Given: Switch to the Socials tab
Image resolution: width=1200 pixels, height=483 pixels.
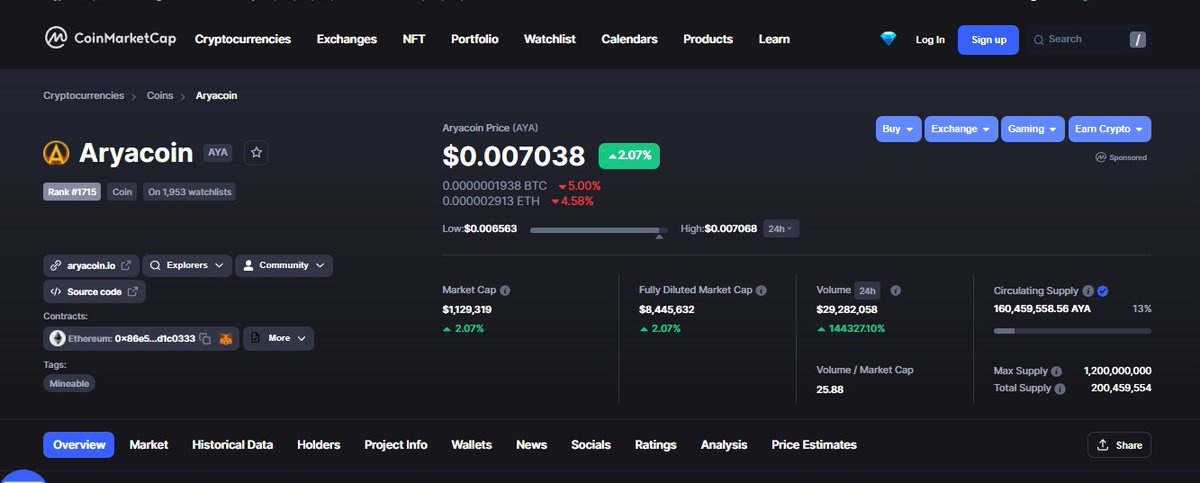Looking at the screenshot, I should point(591,445).
